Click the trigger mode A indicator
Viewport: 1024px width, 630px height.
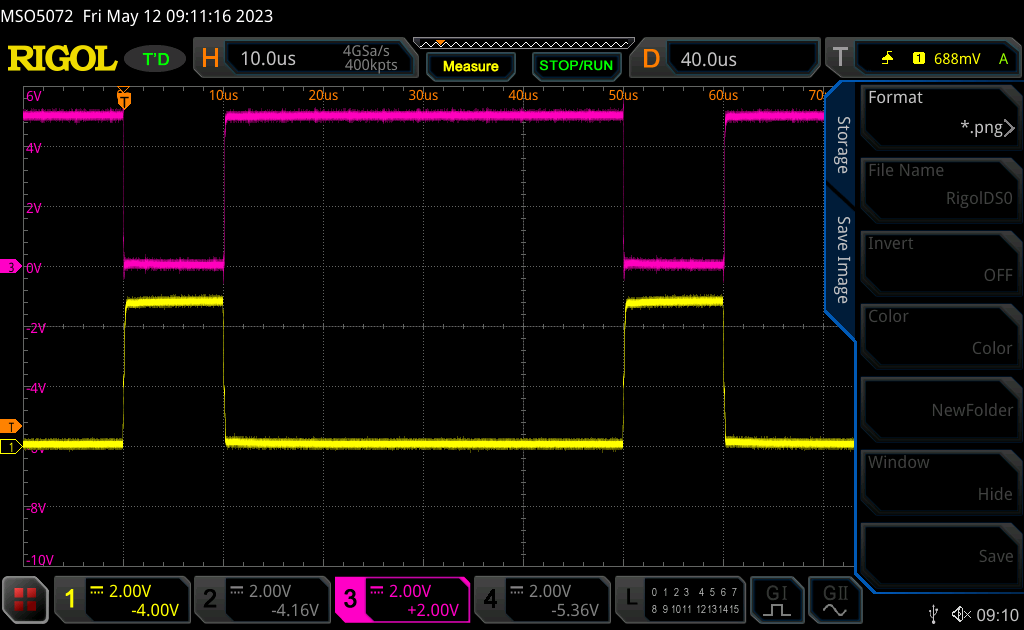1003,59
